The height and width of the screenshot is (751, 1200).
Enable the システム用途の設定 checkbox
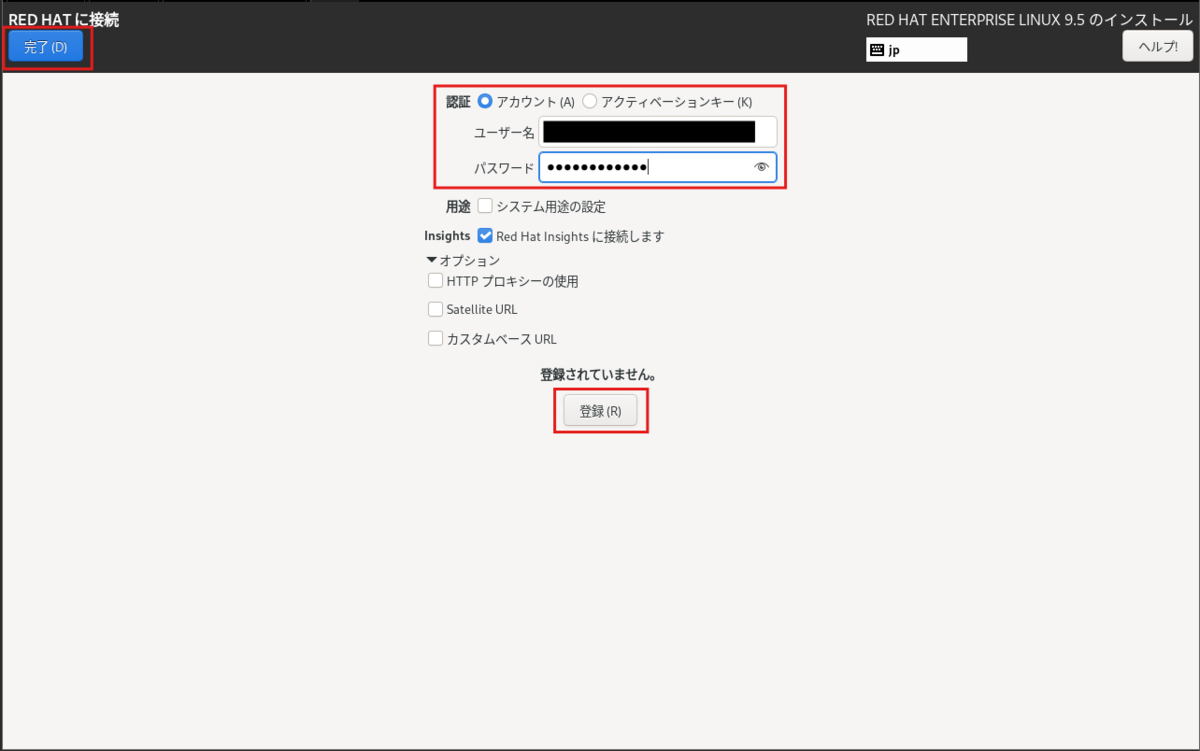[x=485, y=206]
